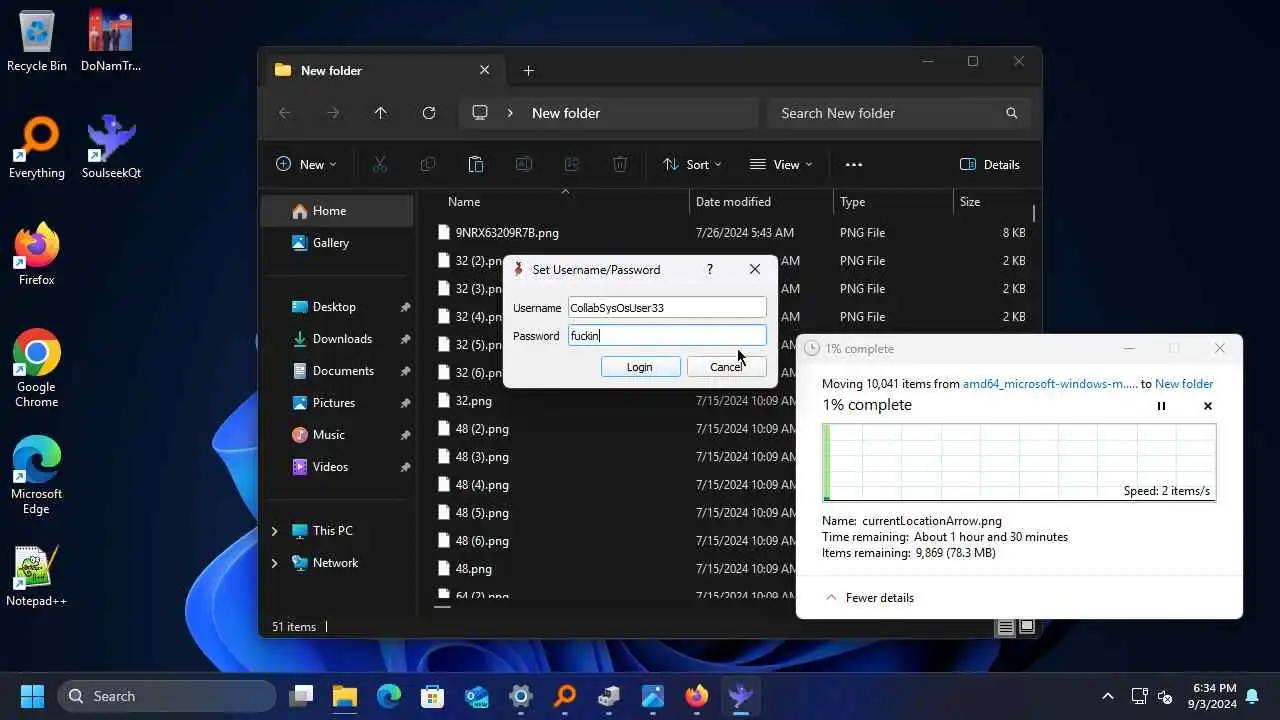Click the Delete trash icon in toolbar
The width and height of the screenshot is (1280, 720).
click(620, 165)
